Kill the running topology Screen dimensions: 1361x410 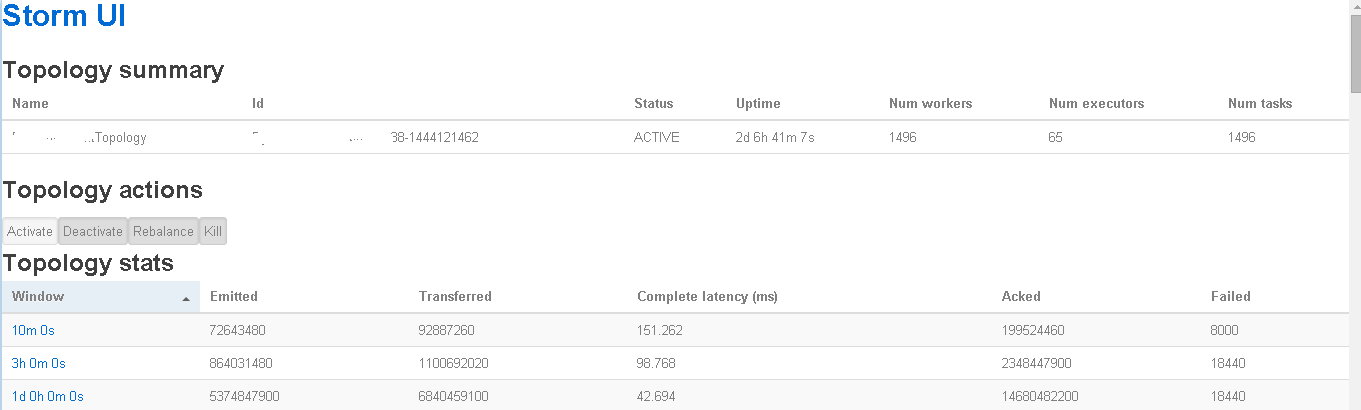pos(213,232)
